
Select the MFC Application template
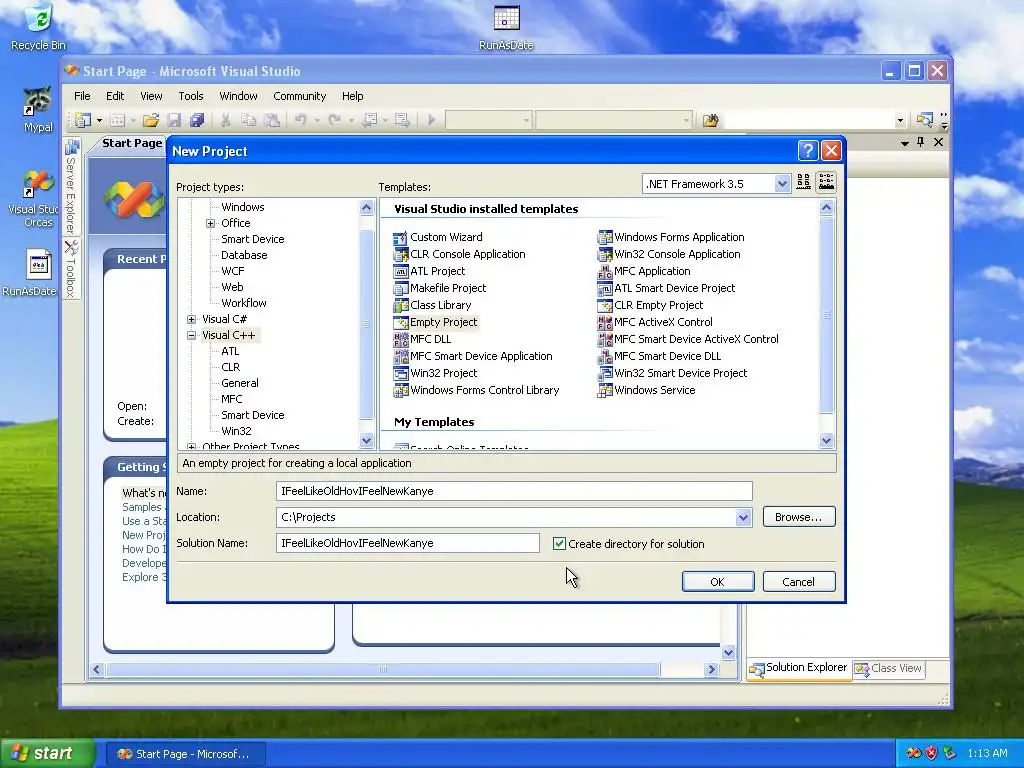[644, 271]
